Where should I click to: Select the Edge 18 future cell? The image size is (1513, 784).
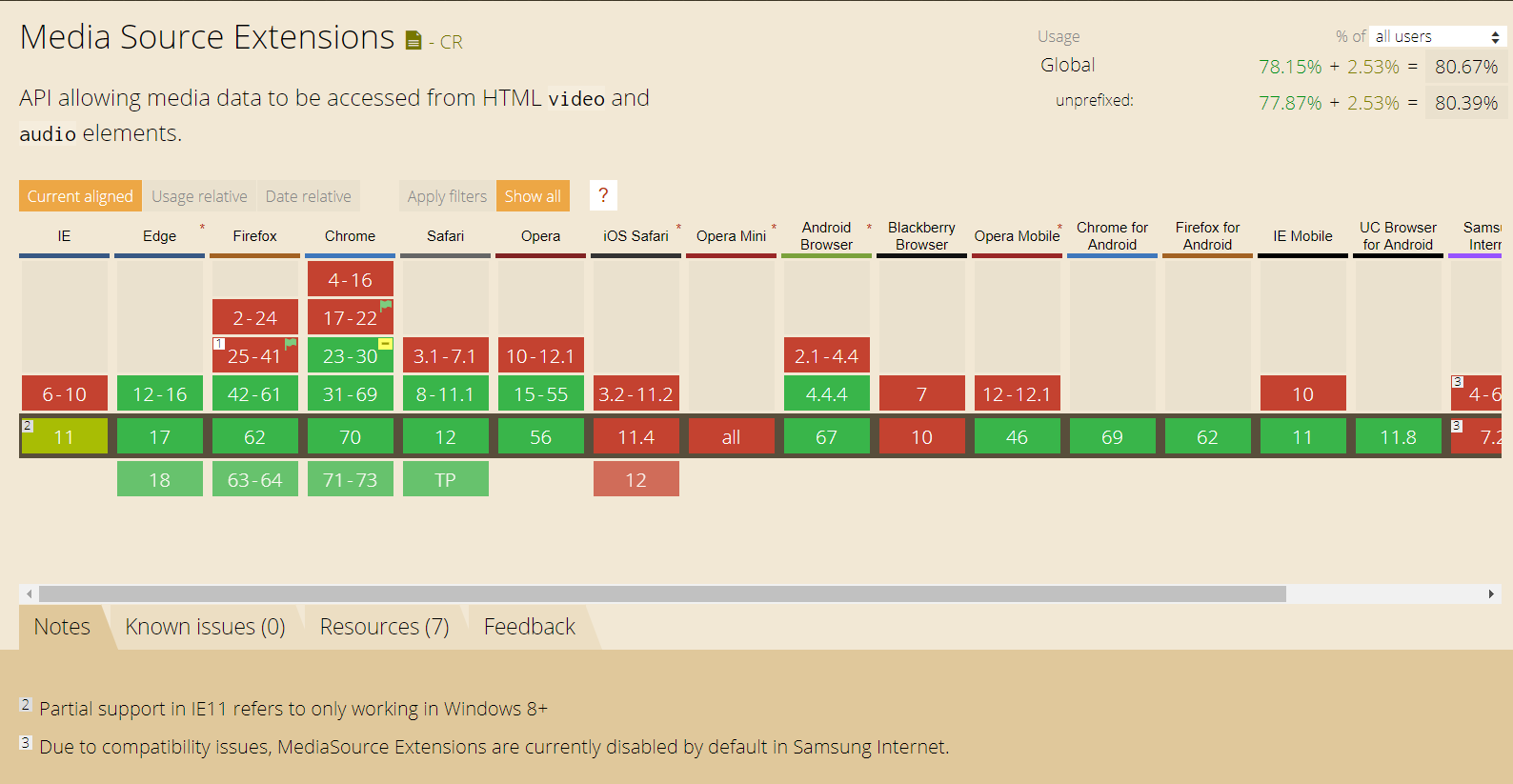pos(160,479)
